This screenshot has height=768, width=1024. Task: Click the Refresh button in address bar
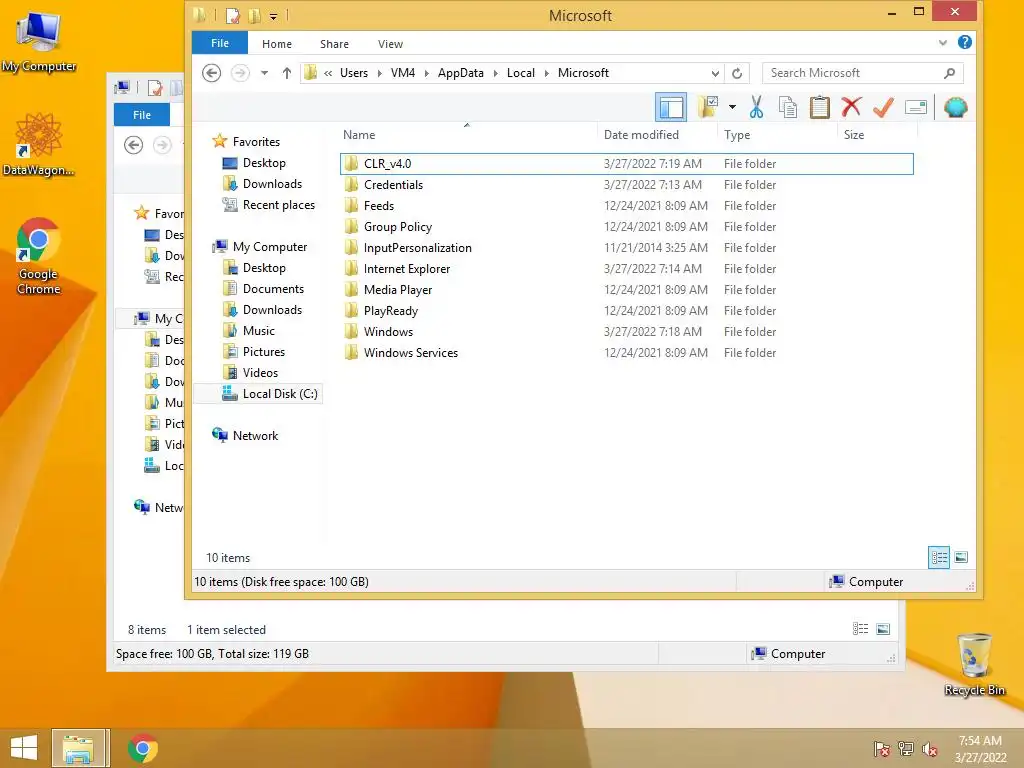point(737,73)
